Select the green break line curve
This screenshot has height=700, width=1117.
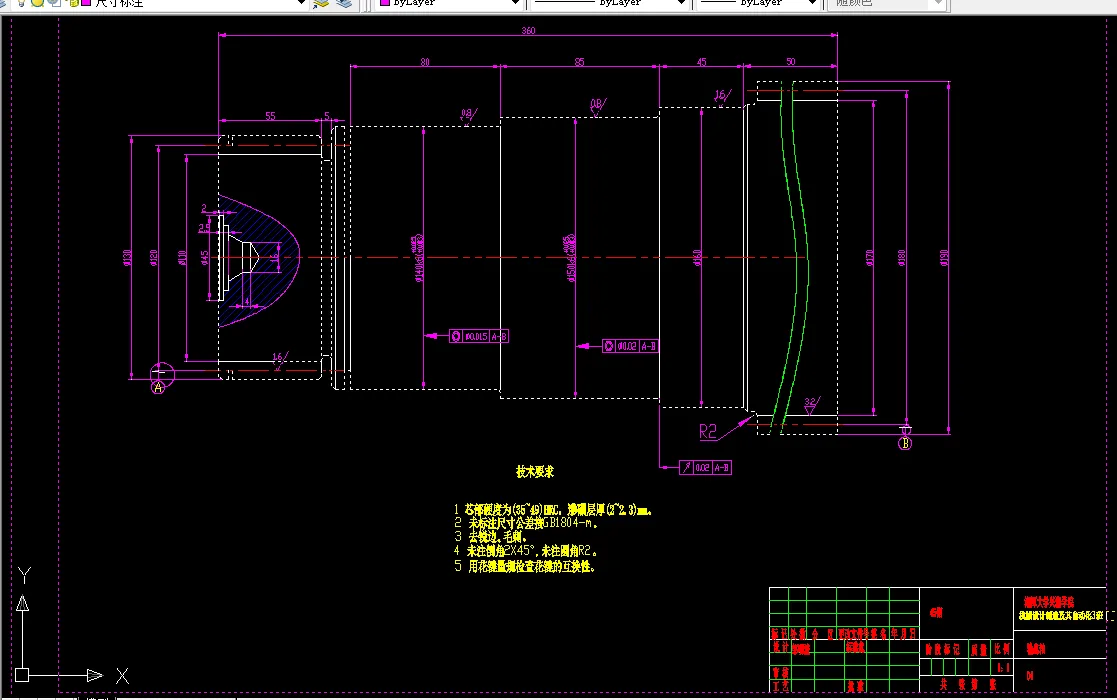coord(794,256)
